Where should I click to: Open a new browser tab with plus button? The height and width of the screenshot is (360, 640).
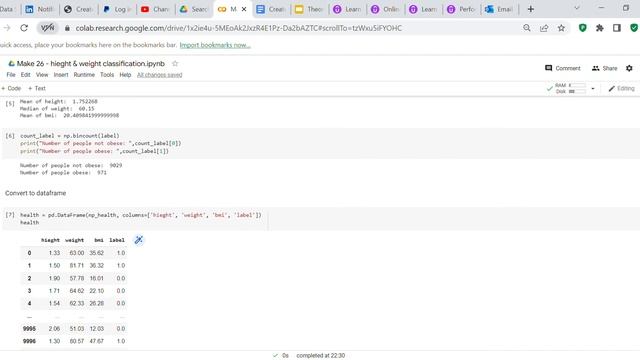pos(531,9)
